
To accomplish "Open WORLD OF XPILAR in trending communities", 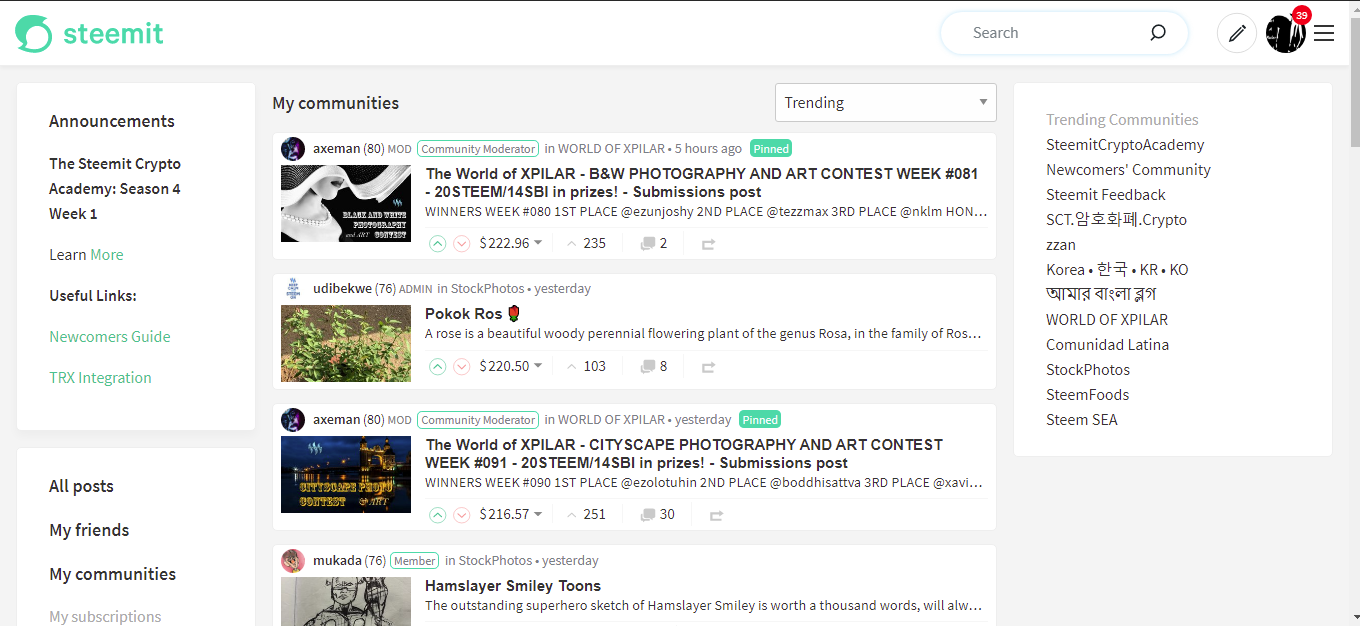I will tap(1107, 320).
